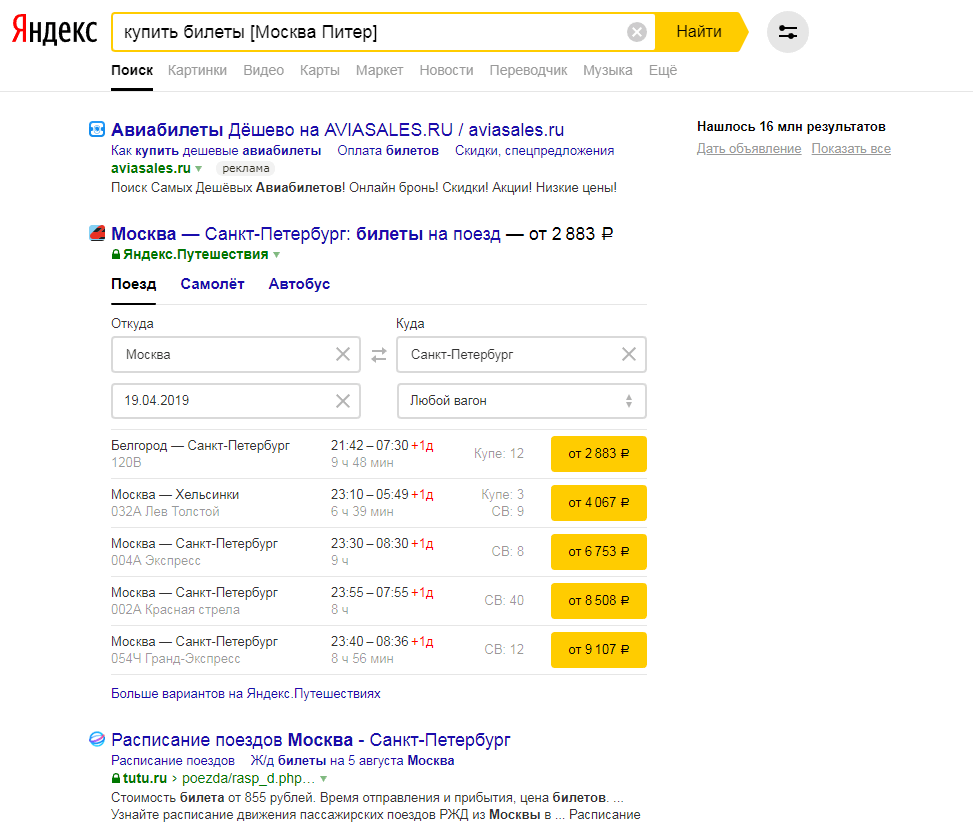Open Больше вариантов на Яндекс.Путешествиях link

(246, 694)
